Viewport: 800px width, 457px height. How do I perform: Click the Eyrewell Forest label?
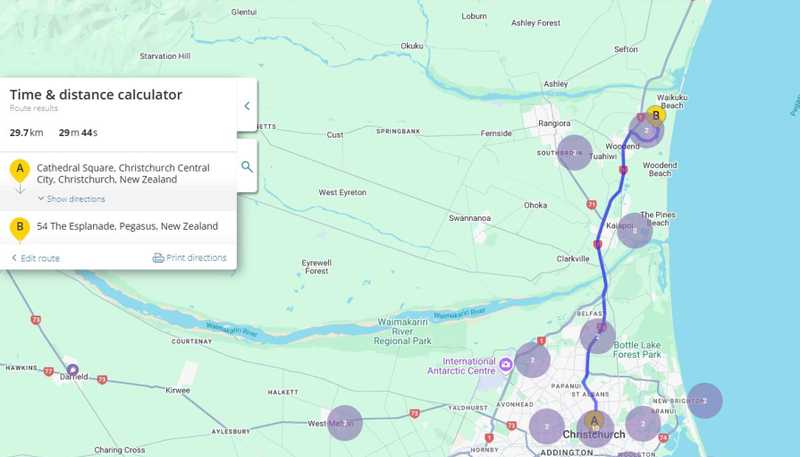pyautogui.click(x=316, y=267)
